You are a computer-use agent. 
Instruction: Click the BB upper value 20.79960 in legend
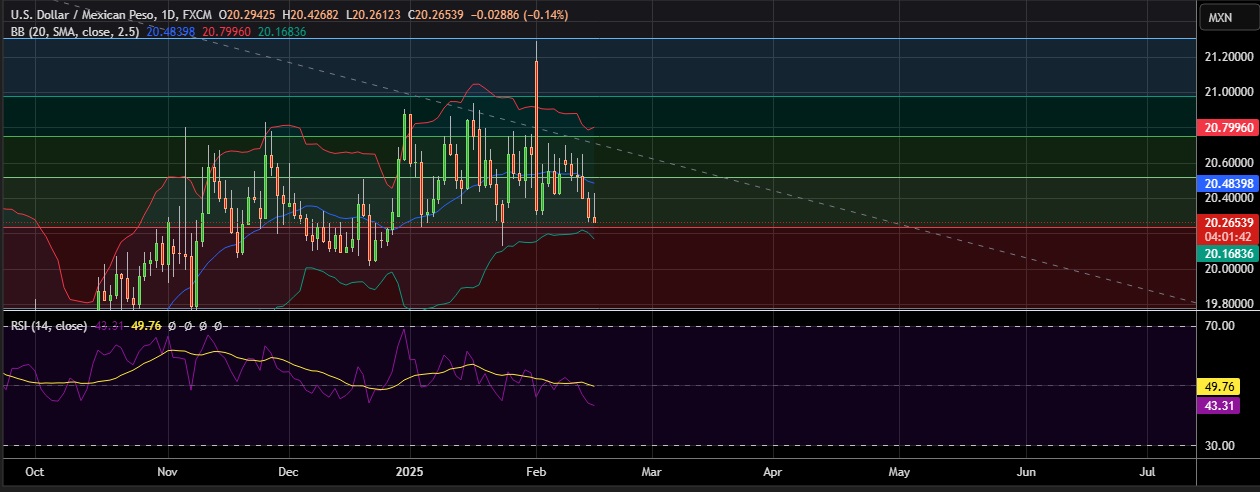(227, 32)
